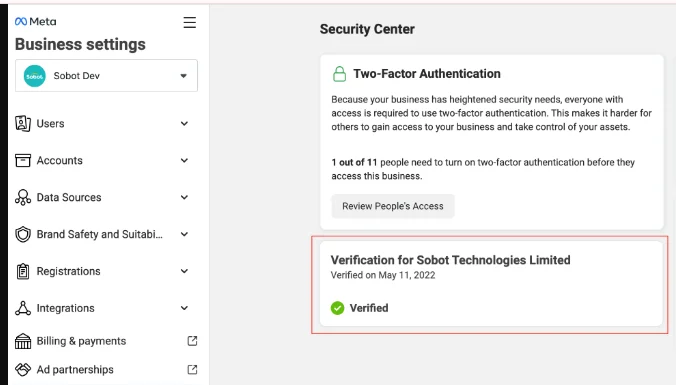Select Brand Safety and Suitability menu item
Viewport: 676px width, 385px height.
[100, 235]
